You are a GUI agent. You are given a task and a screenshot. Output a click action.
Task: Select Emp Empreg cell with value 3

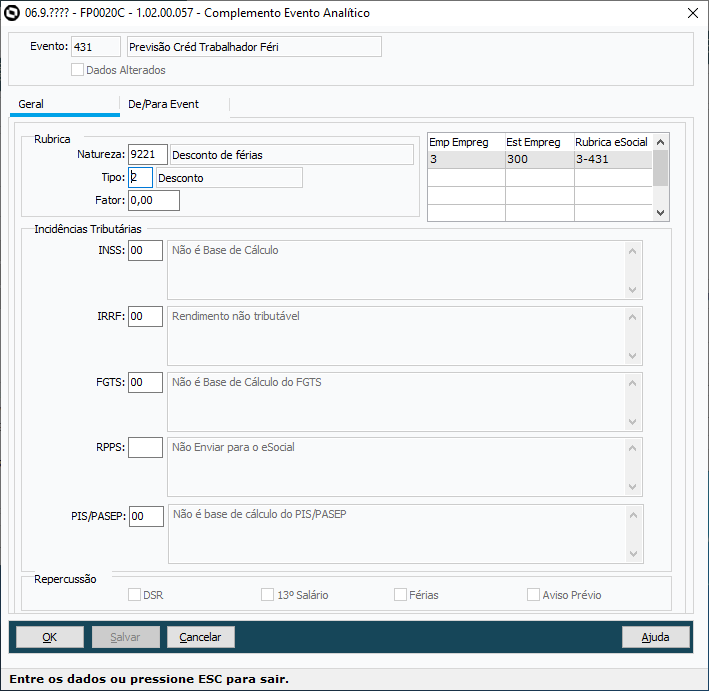pos(466,159)
